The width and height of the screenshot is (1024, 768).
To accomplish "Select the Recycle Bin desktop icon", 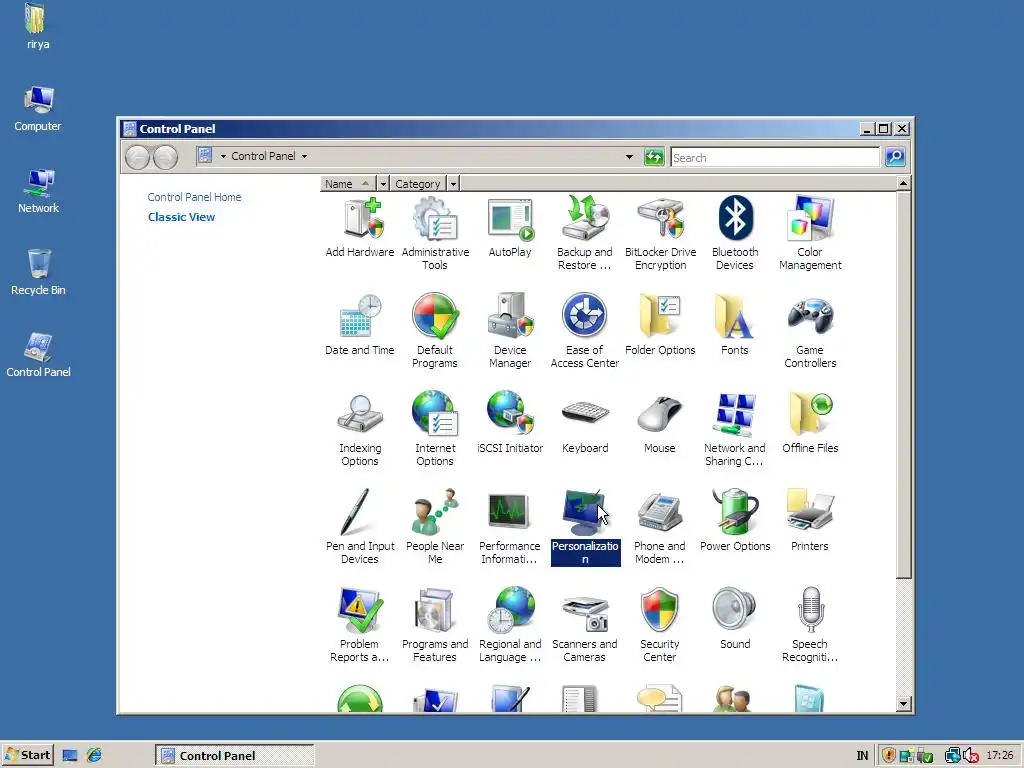I will pos(38,272).
